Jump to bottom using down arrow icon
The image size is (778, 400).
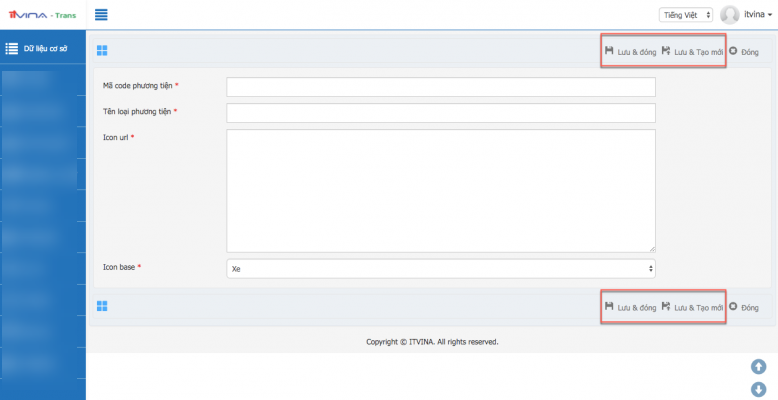pyautogui.click(x=758, y=389)
